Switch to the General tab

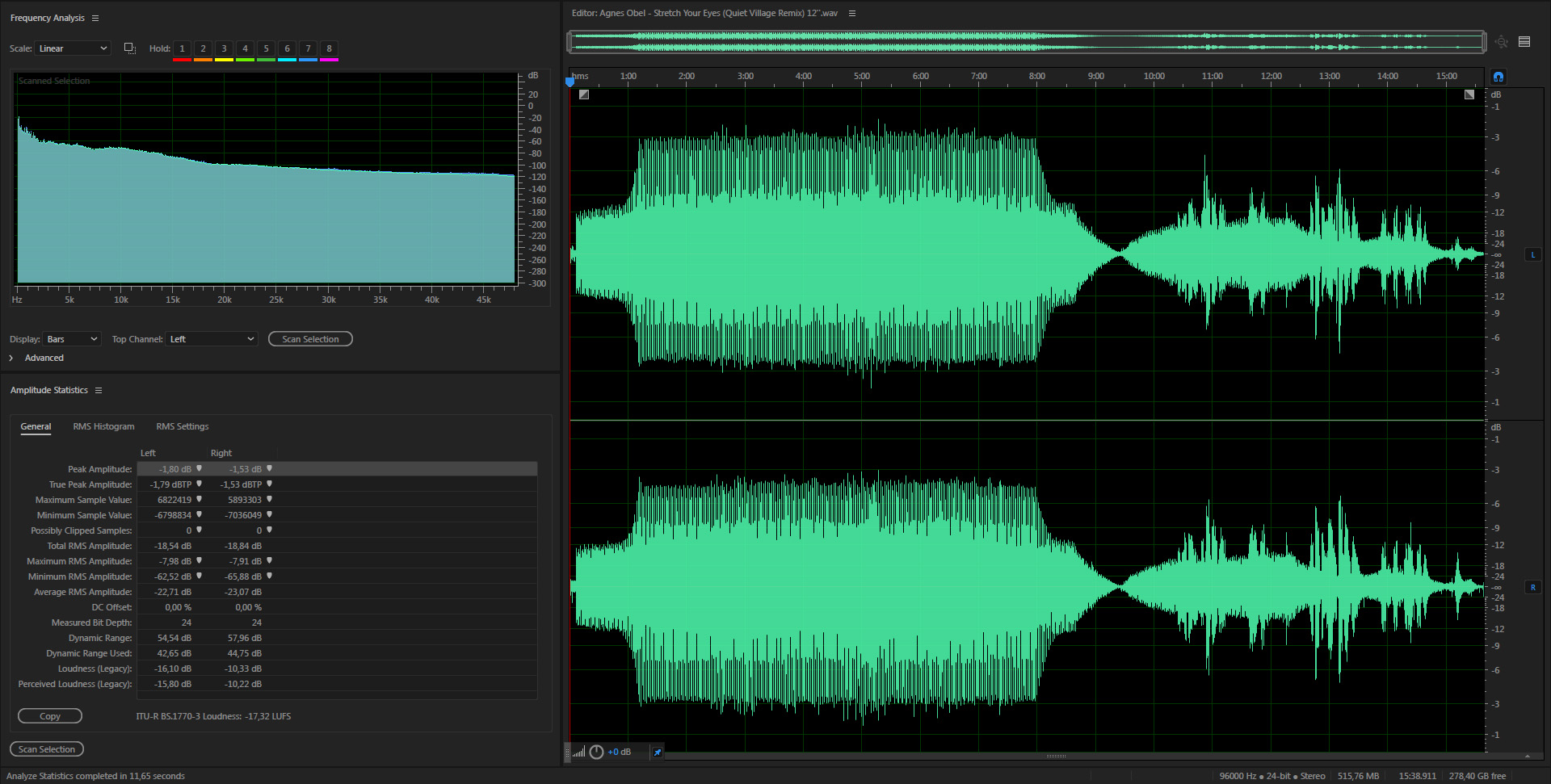click(36, 426)
